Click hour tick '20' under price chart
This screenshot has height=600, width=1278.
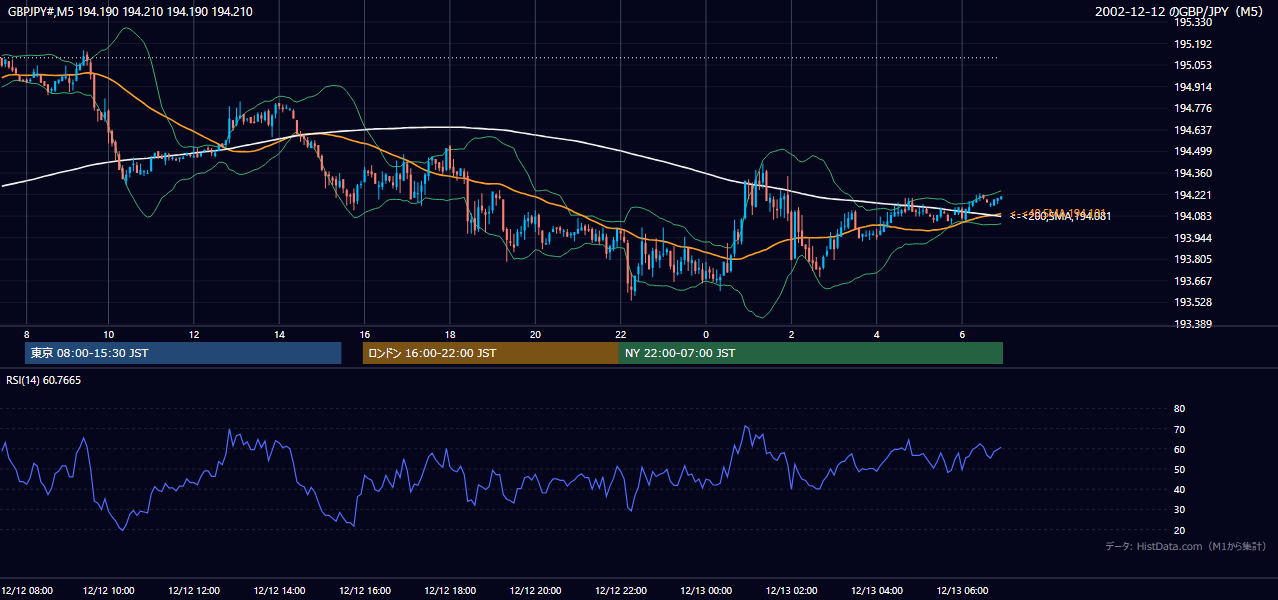pos(535,335)
